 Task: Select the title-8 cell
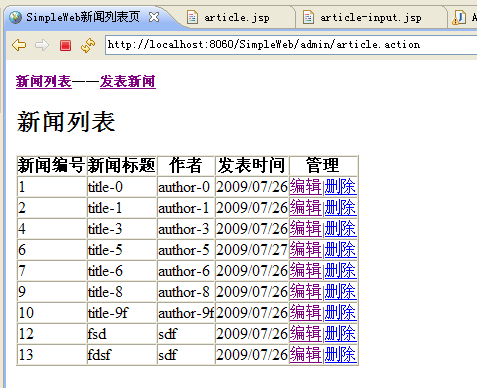[122, 292]
